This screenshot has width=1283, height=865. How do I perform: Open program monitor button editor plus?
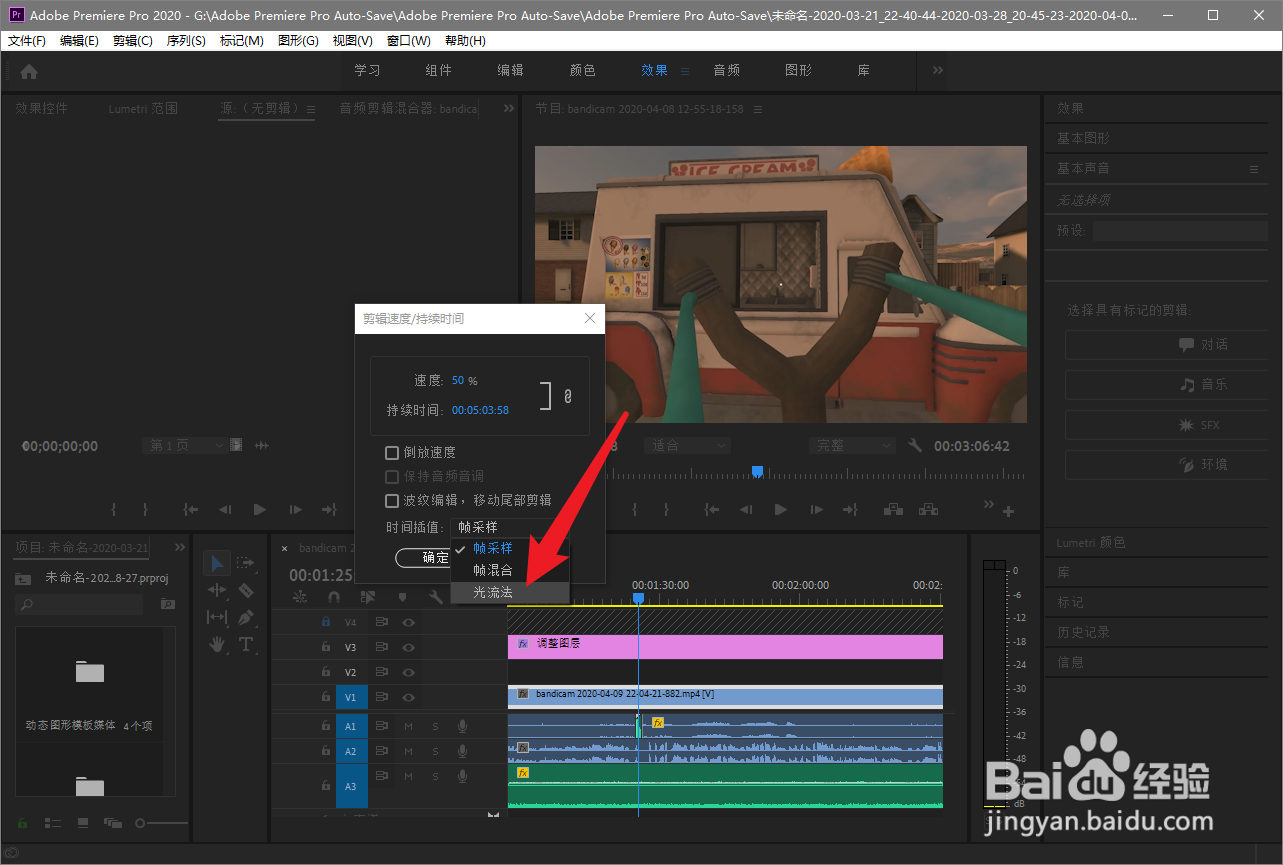coord(1008,512)
